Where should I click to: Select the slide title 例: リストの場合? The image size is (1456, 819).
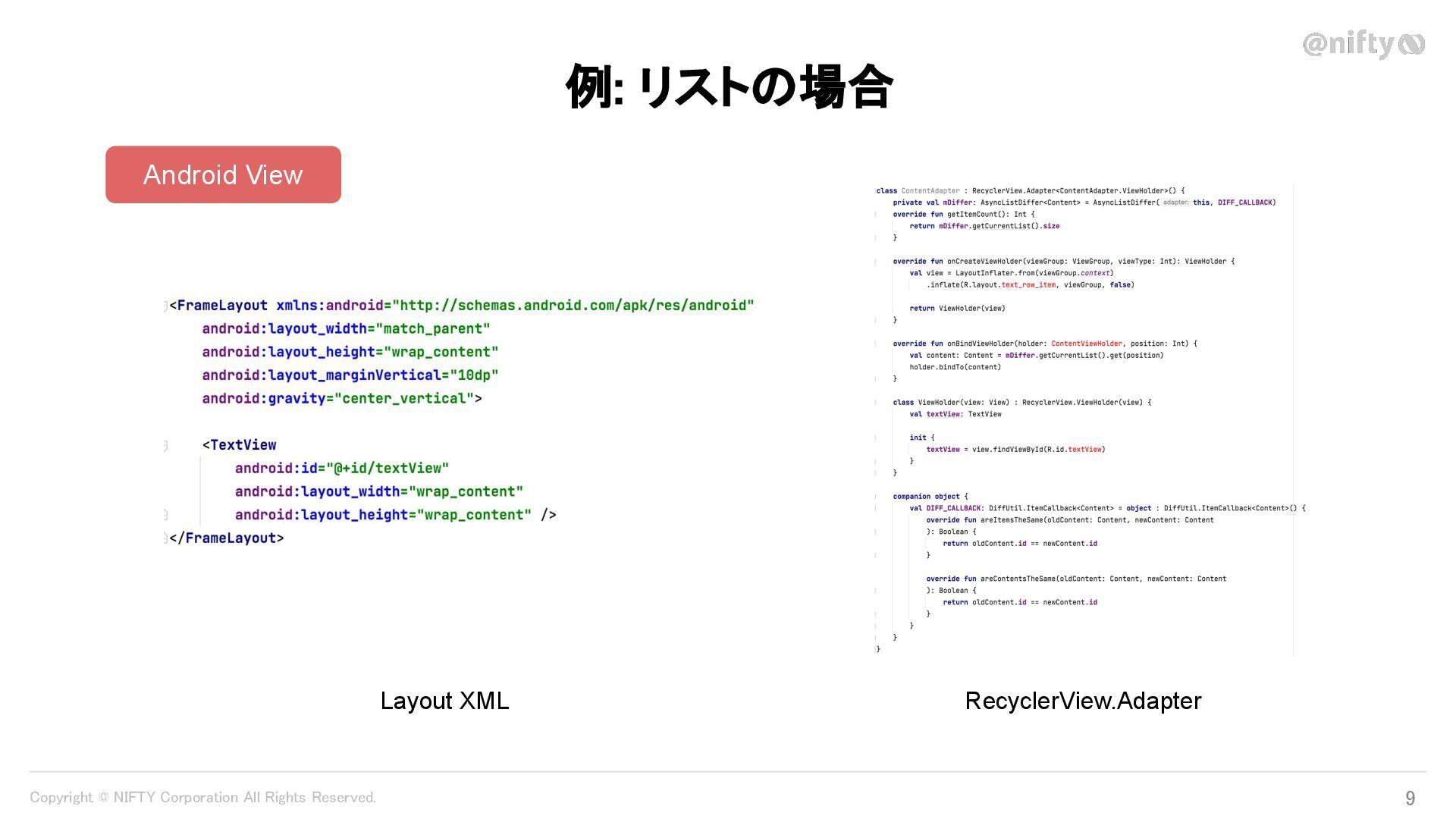729,86
